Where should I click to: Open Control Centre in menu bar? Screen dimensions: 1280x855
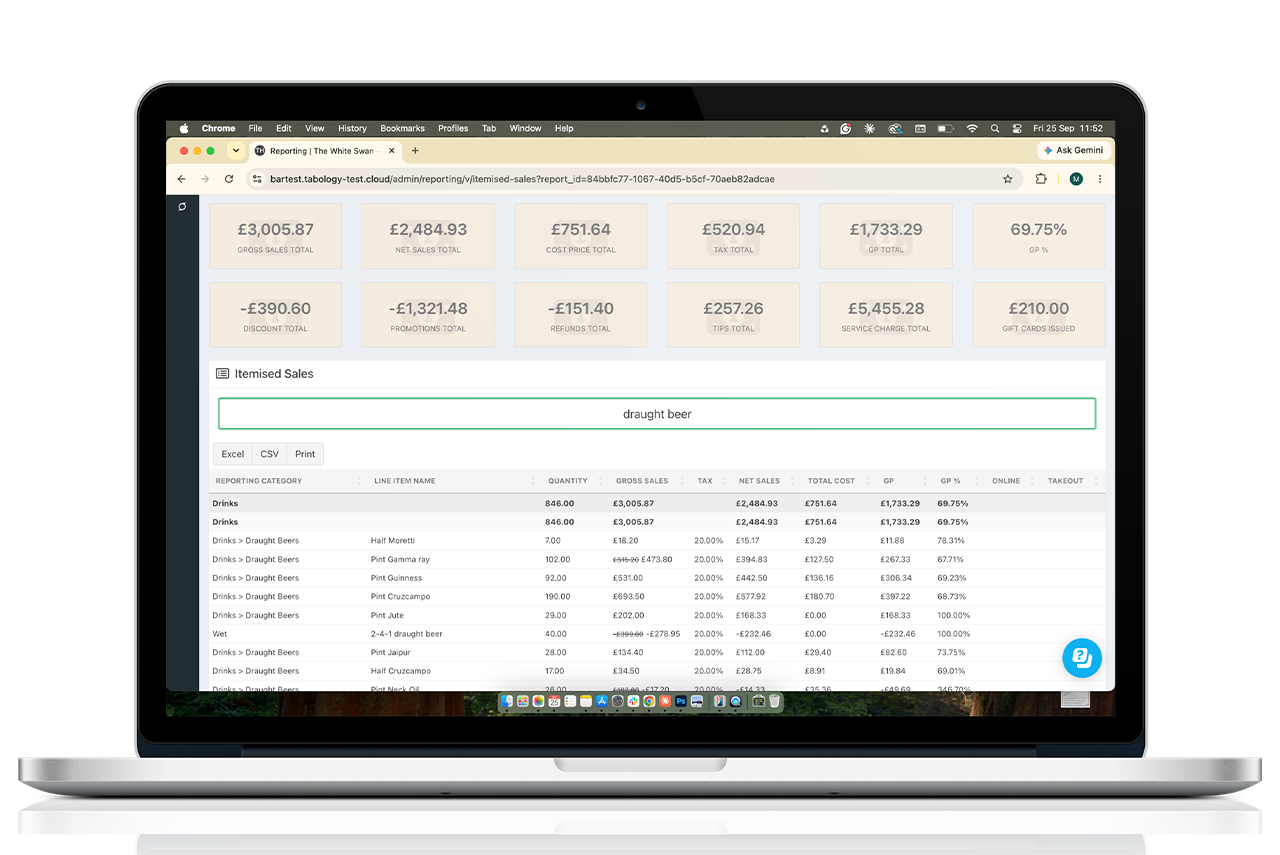coord(1017,128)
